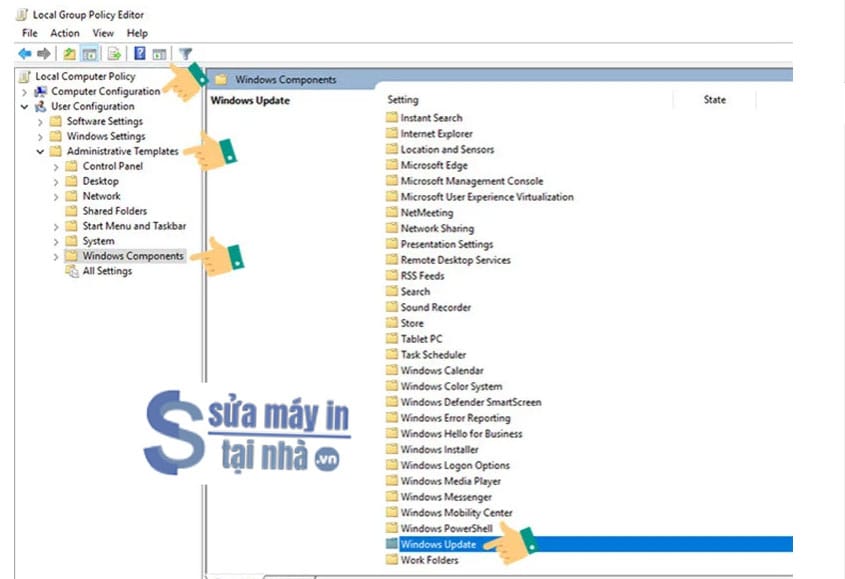Click the Work Folders folder icon
The image size is (845, 579).
pyautogui.click(x=392, y=560)
